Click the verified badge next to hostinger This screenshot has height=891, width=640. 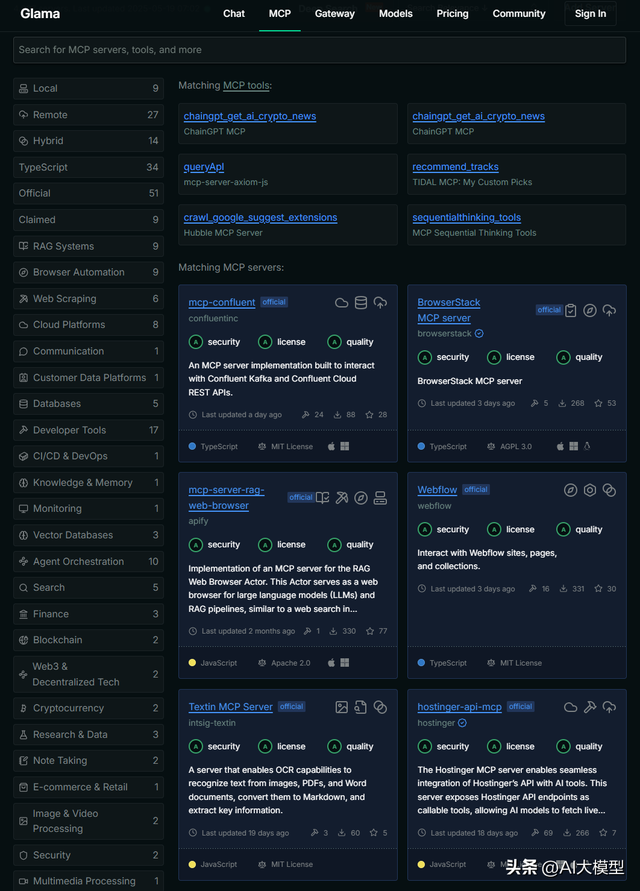pos(462,723)
